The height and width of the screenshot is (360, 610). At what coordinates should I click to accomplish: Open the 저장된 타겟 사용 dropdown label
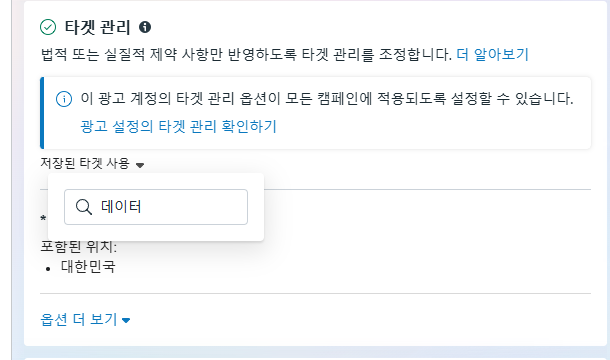coord(85,163)
